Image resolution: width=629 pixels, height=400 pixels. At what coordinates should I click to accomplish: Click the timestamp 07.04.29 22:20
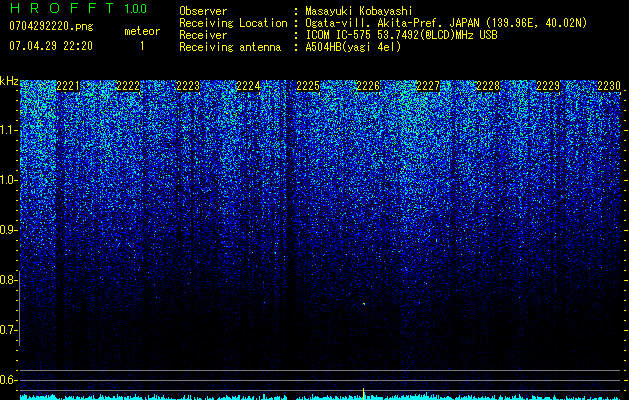click(51, 46)
